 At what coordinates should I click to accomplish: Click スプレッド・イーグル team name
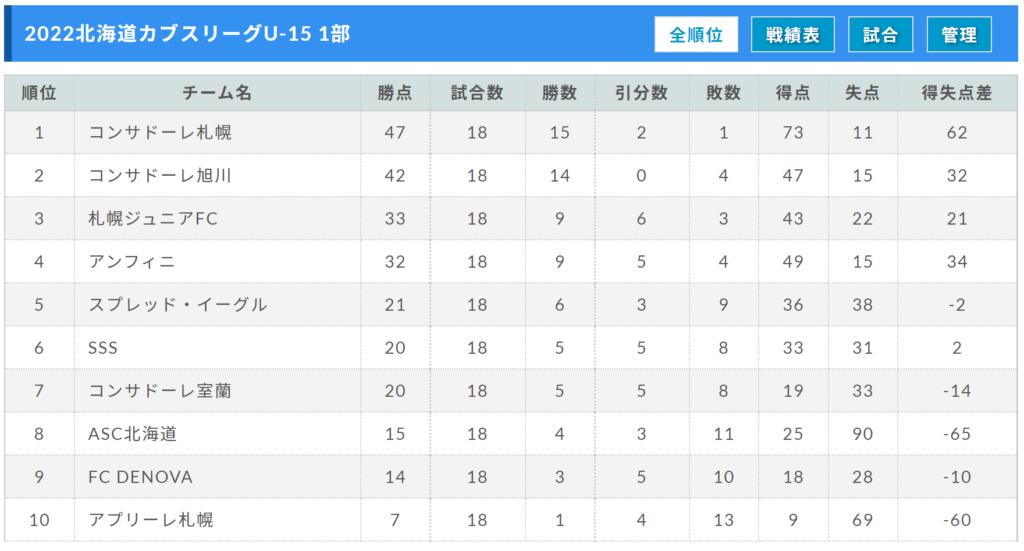178,305
